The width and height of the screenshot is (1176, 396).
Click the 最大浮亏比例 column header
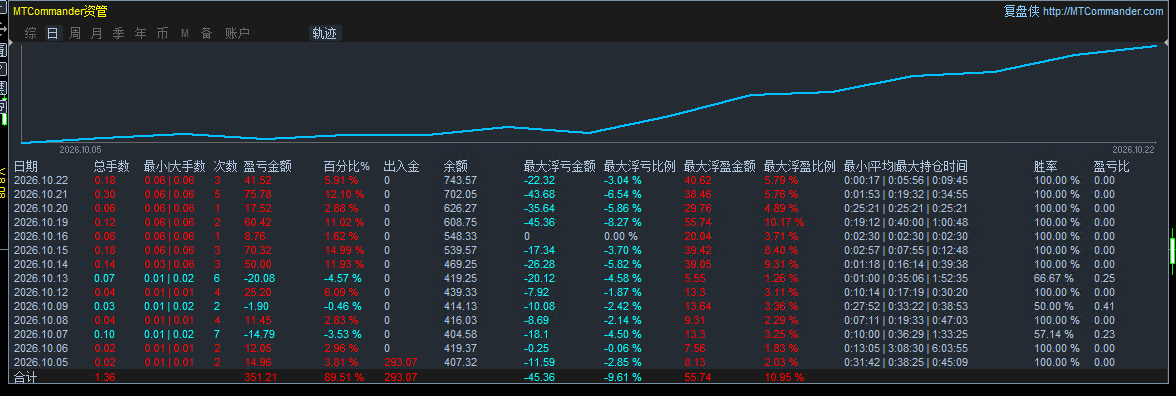tap(640, 166)
